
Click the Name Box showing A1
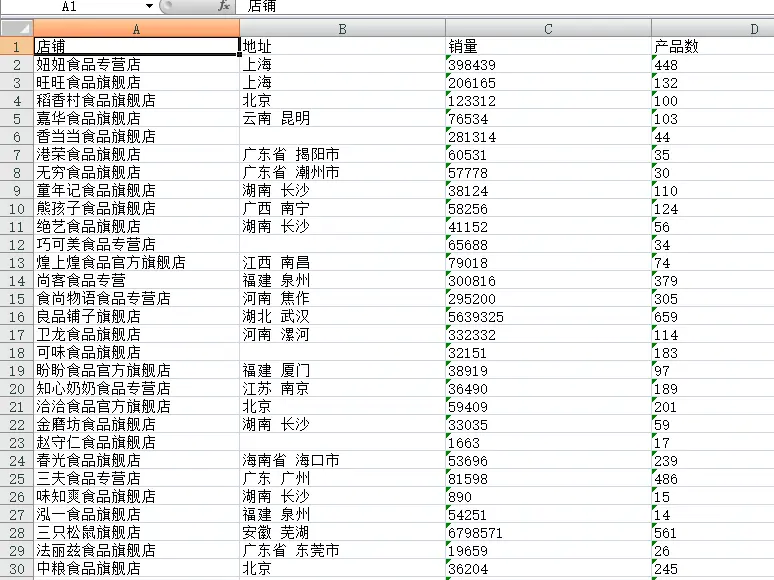(69, 6)
